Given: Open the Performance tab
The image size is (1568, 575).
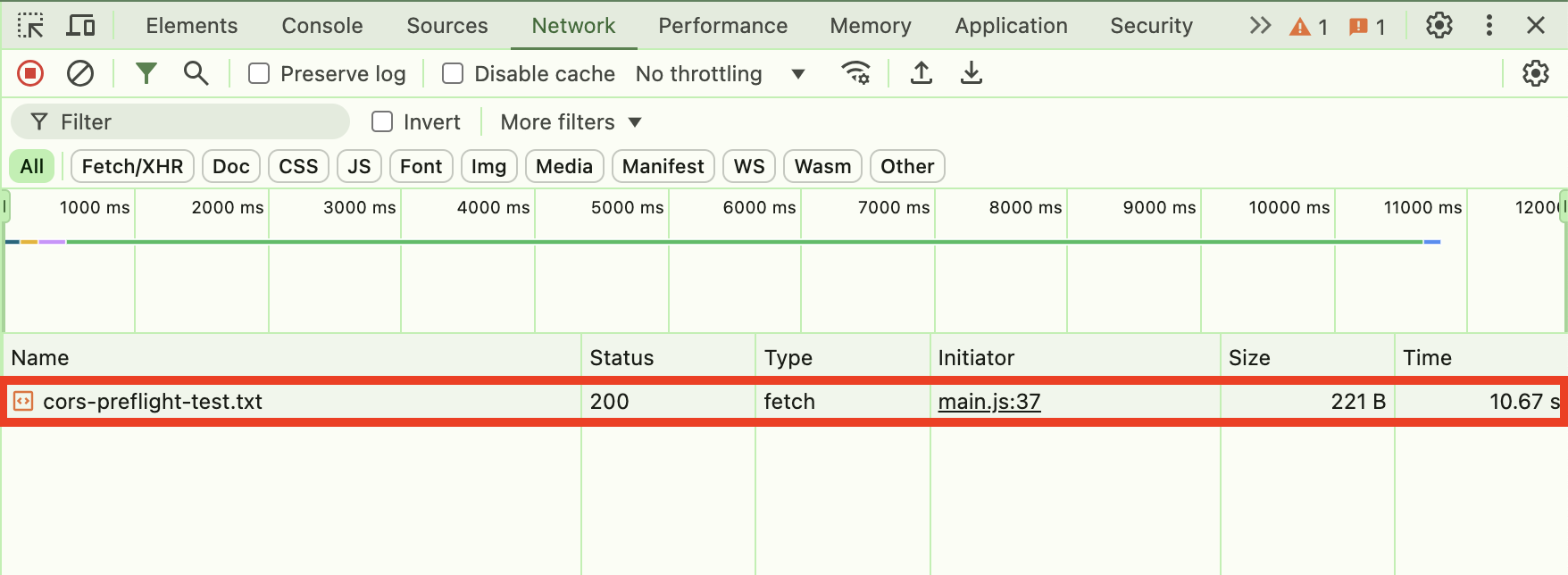Looking at the screenshot, I should [722, 26].
